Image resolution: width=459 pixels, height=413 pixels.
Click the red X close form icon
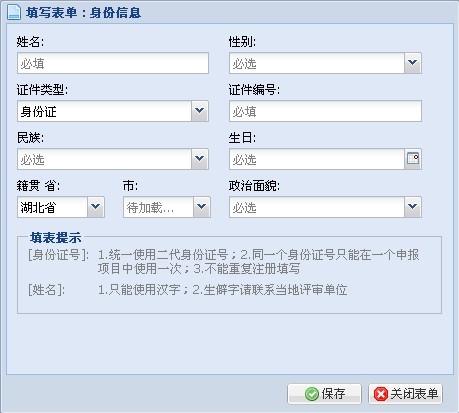pyautogui.click(x=381, y=394)
